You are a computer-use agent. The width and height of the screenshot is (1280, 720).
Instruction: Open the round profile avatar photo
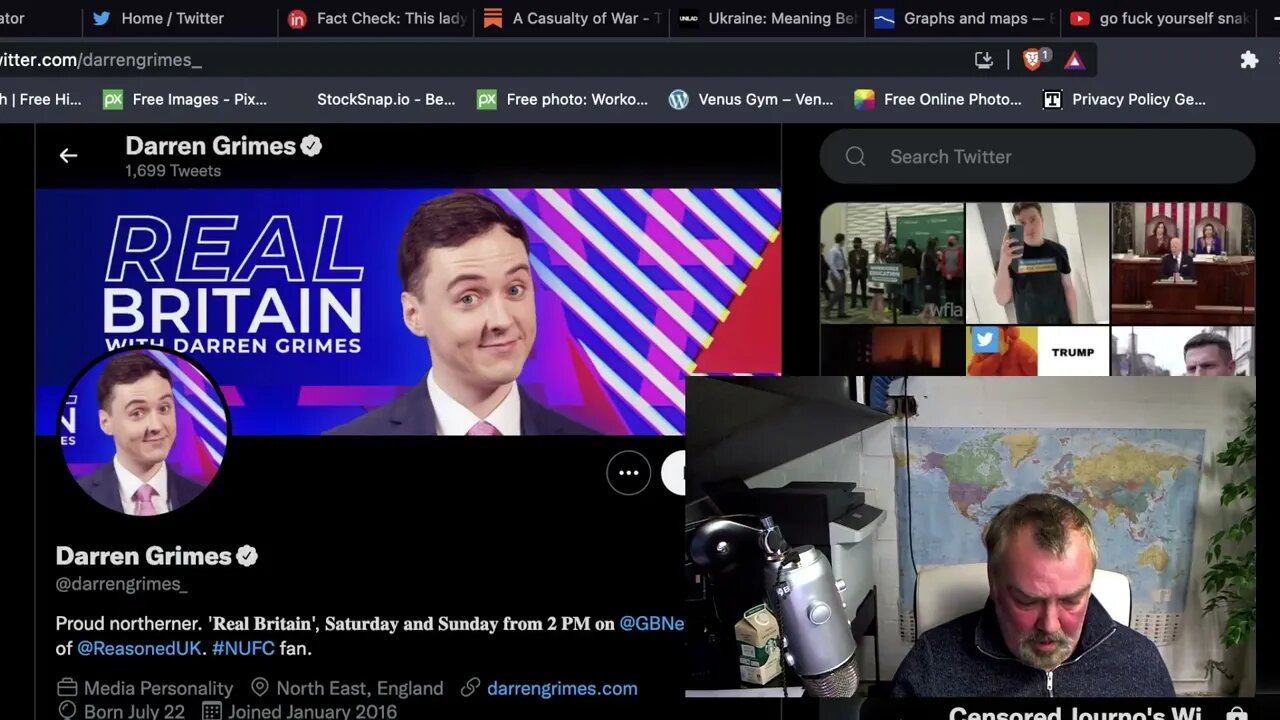coord(145,432)
